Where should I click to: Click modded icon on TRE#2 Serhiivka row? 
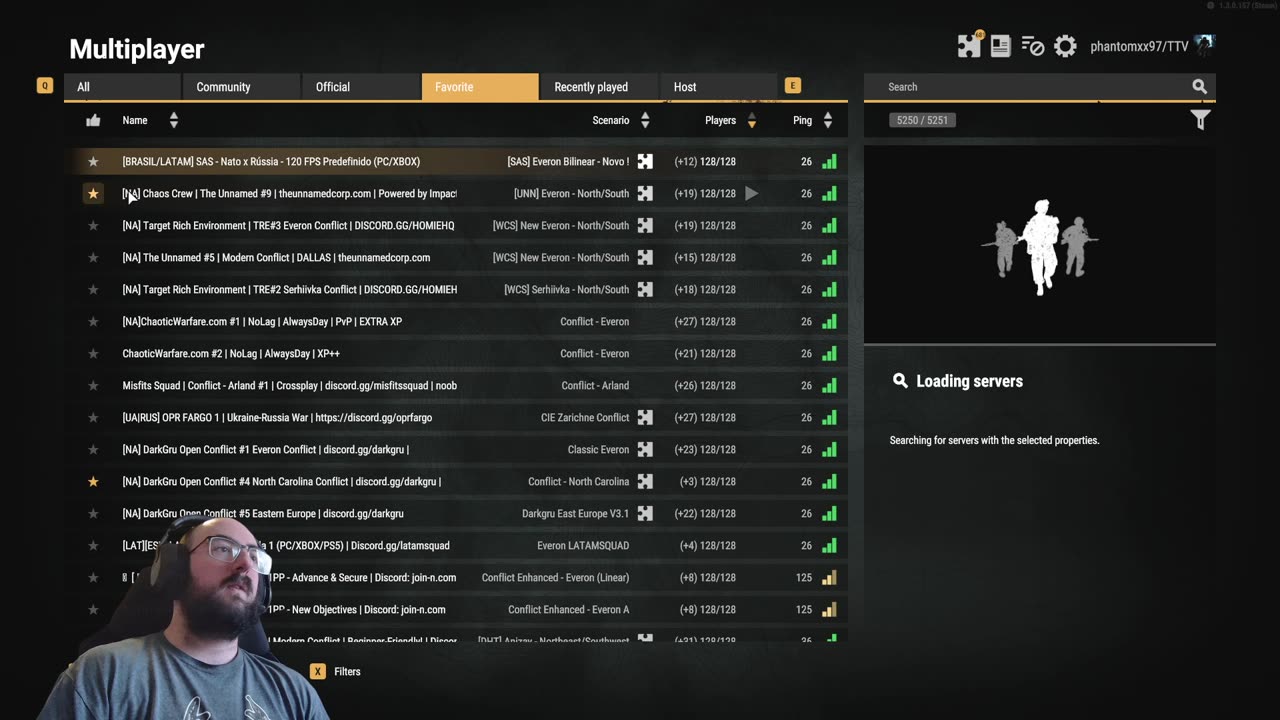pyautogui.click(x=645, y=289)
